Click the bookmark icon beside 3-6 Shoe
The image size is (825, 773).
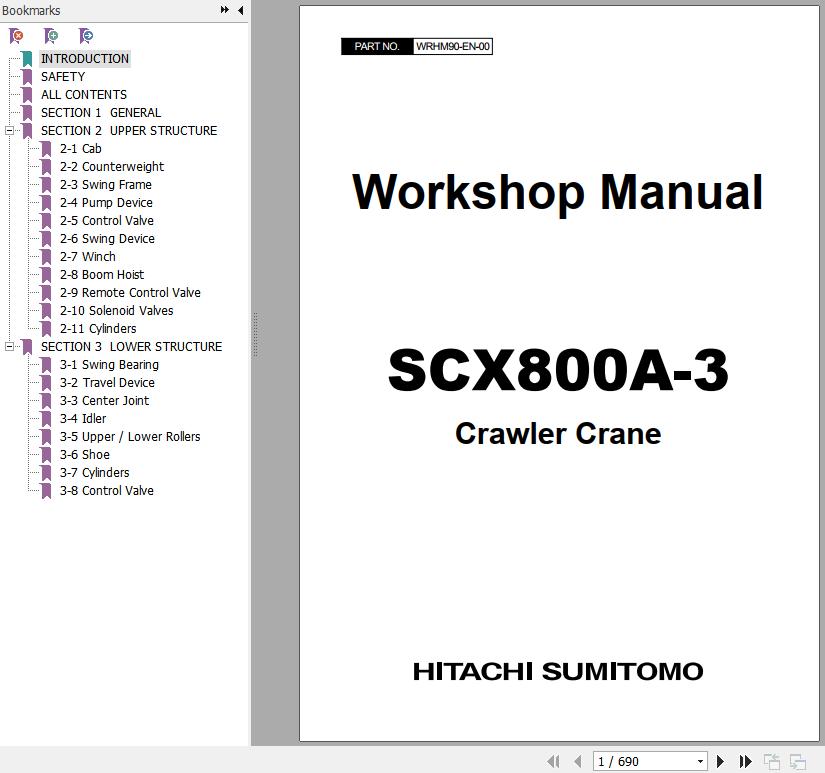46,455
